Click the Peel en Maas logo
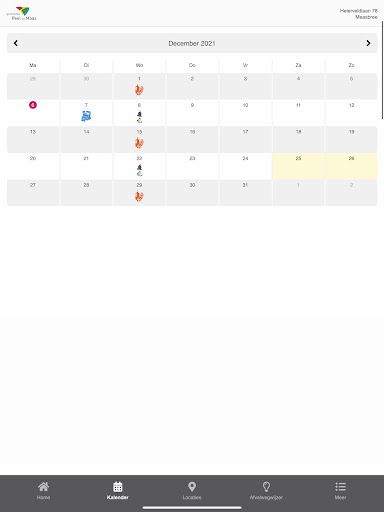The height and width of the screenshot is (512, 384). click(x=22, y=14)
